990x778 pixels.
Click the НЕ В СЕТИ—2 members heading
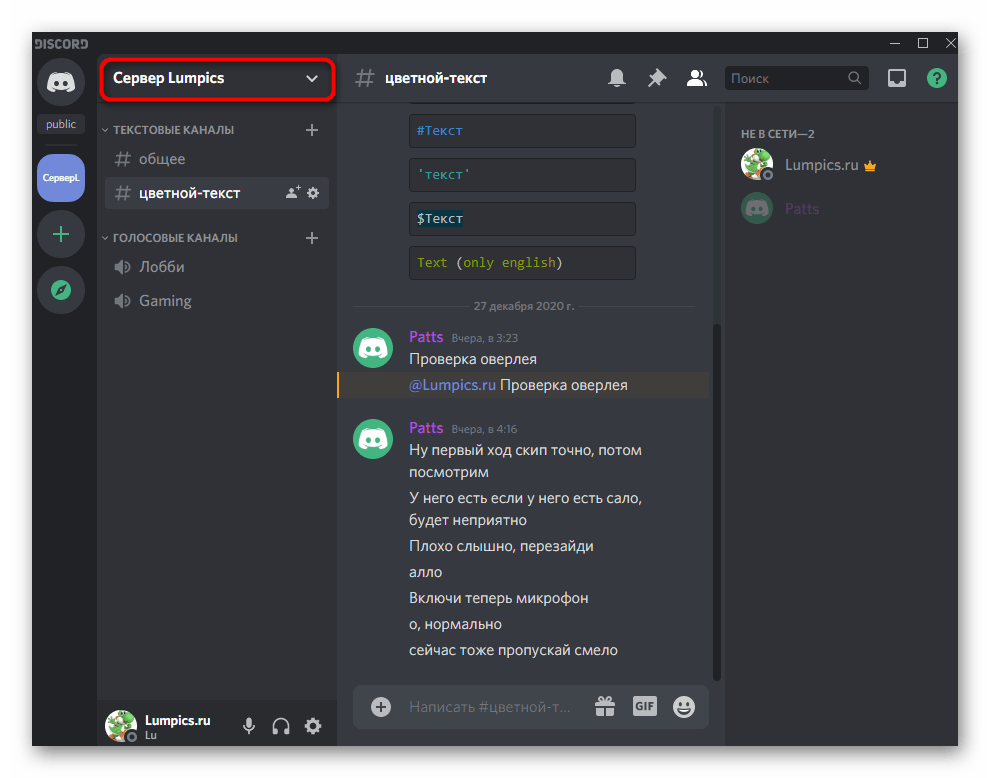click(777, 134)
